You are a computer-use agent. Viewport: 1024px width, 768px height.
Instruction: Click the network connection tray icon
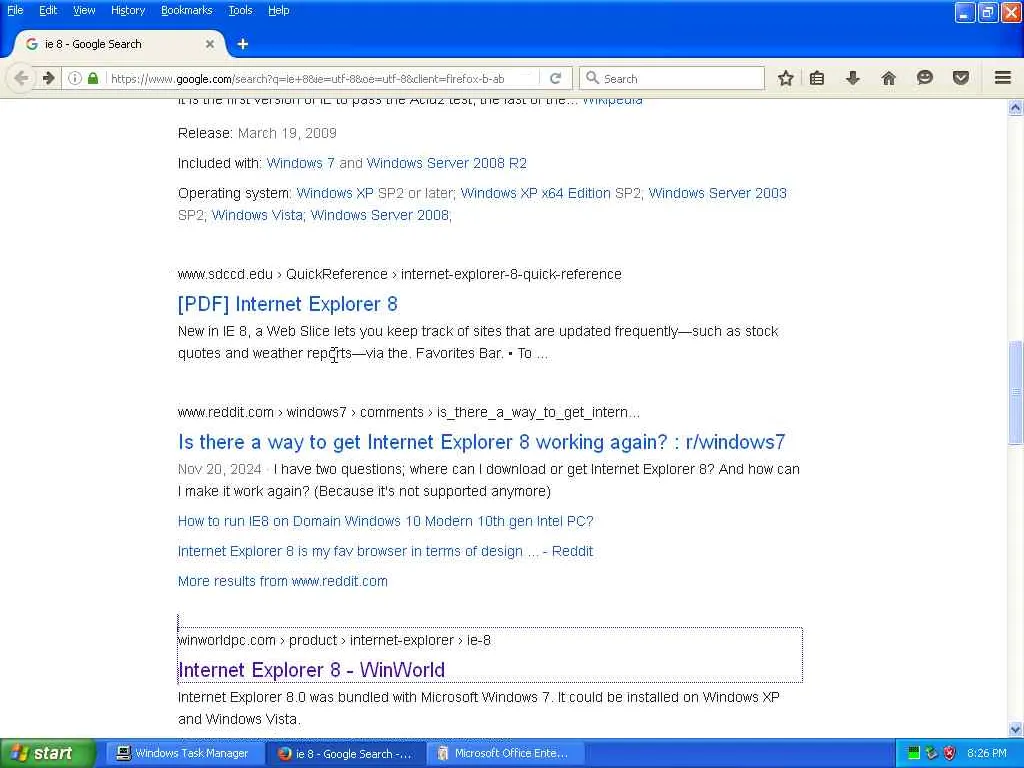click(x=931, y=753)
